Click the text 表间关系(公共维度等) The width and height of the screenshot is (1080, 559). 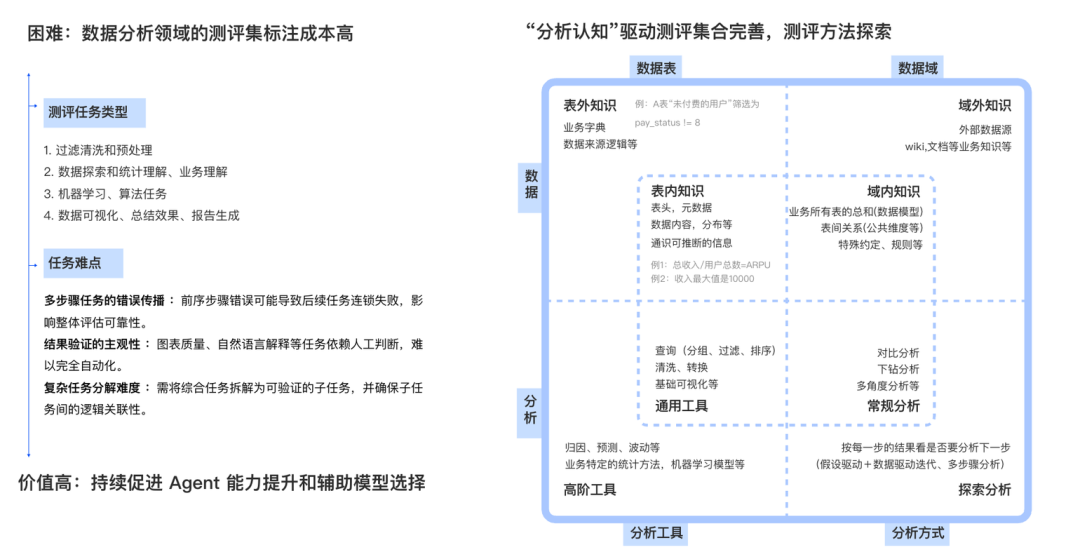coord(871,228)
